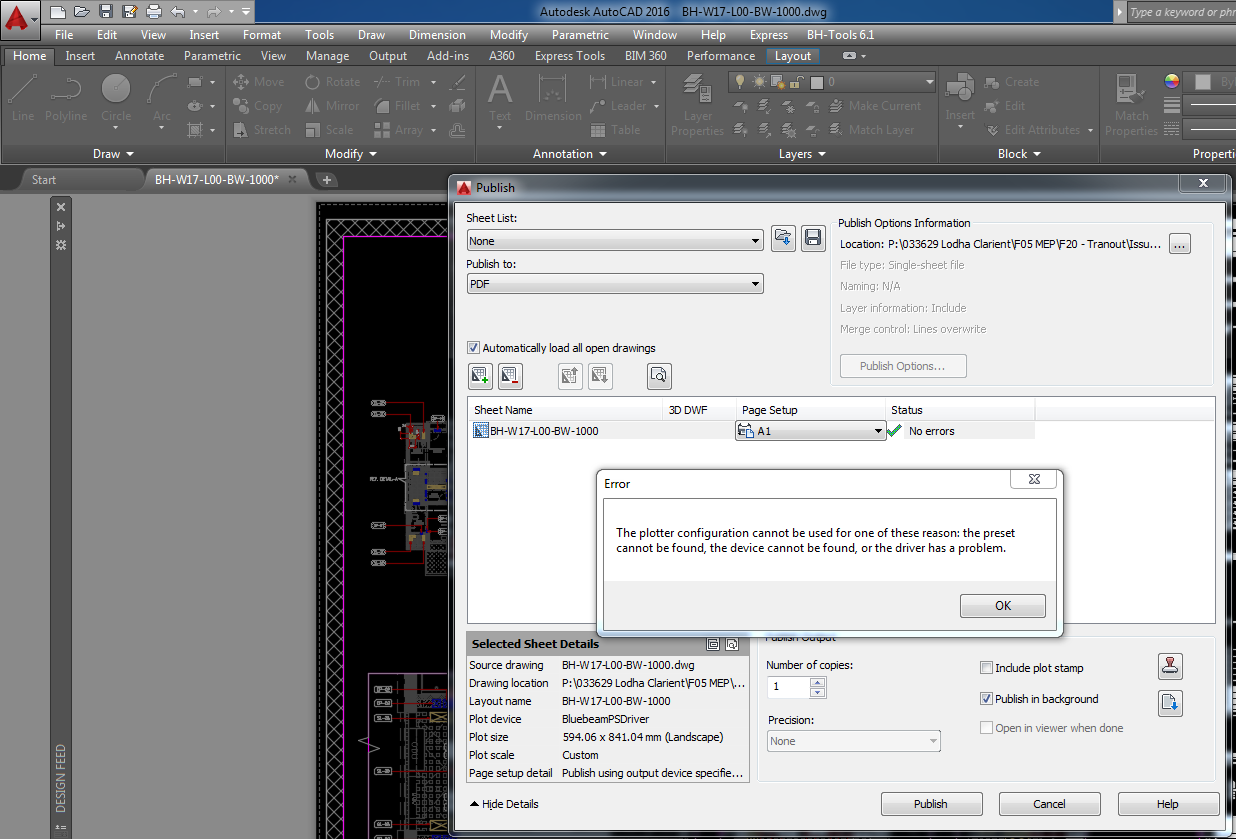The width and height of the screenshot is (1236, 839).
Task: Open the Load Sheet List folder icon
Action: [784, 237]
